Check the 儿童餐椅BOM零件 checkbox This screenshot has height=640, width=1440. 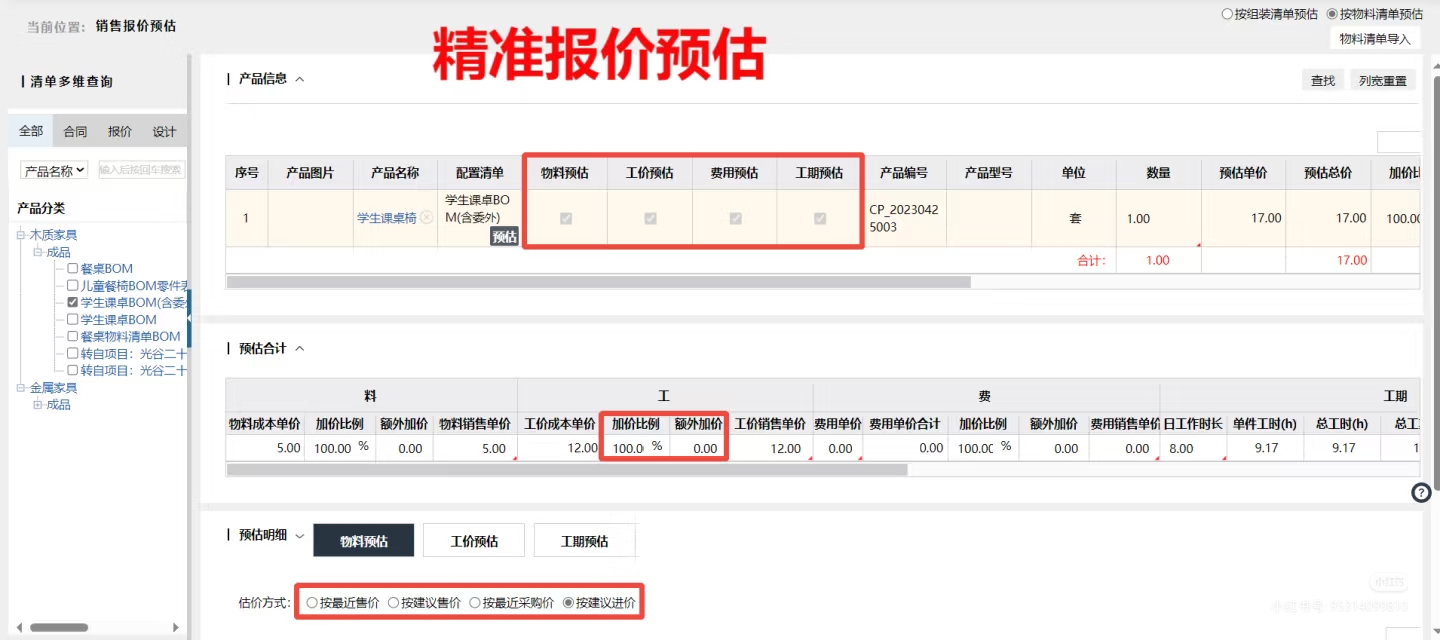pyautogui.click(x=73, y=285)
